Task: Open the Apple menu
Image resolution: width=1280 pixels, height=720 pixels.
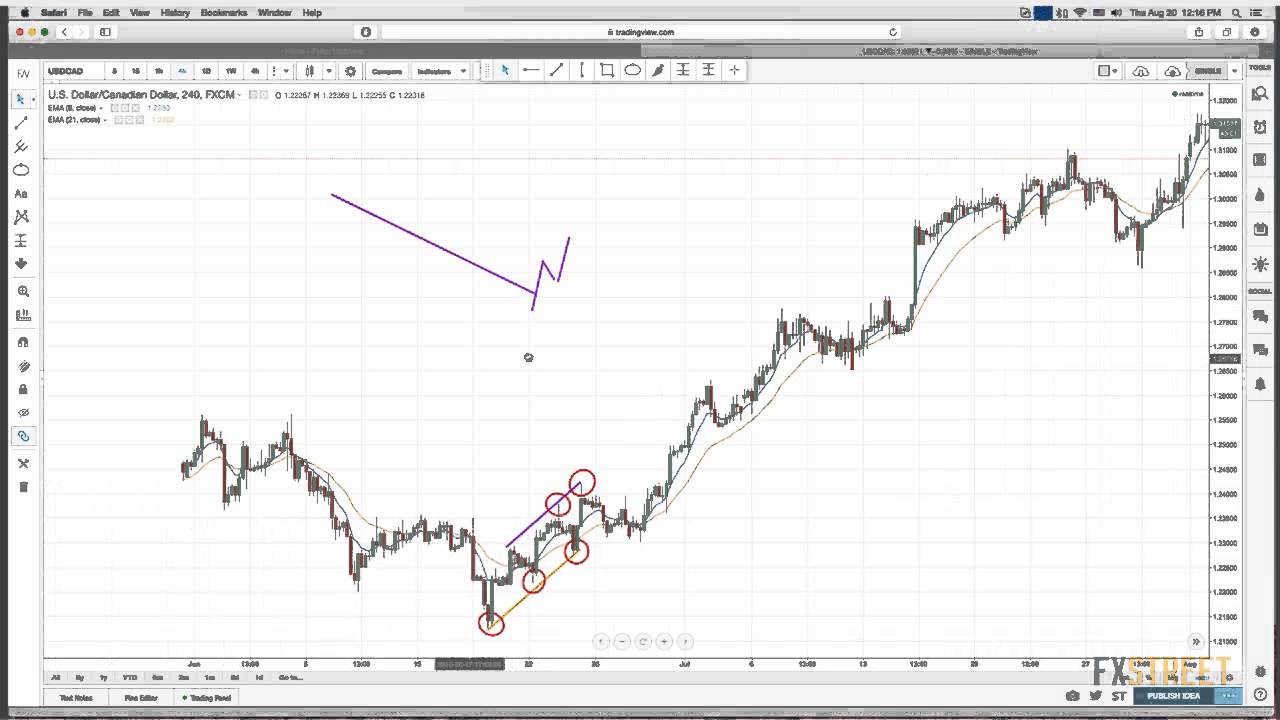Action: (x=24, y=12)
